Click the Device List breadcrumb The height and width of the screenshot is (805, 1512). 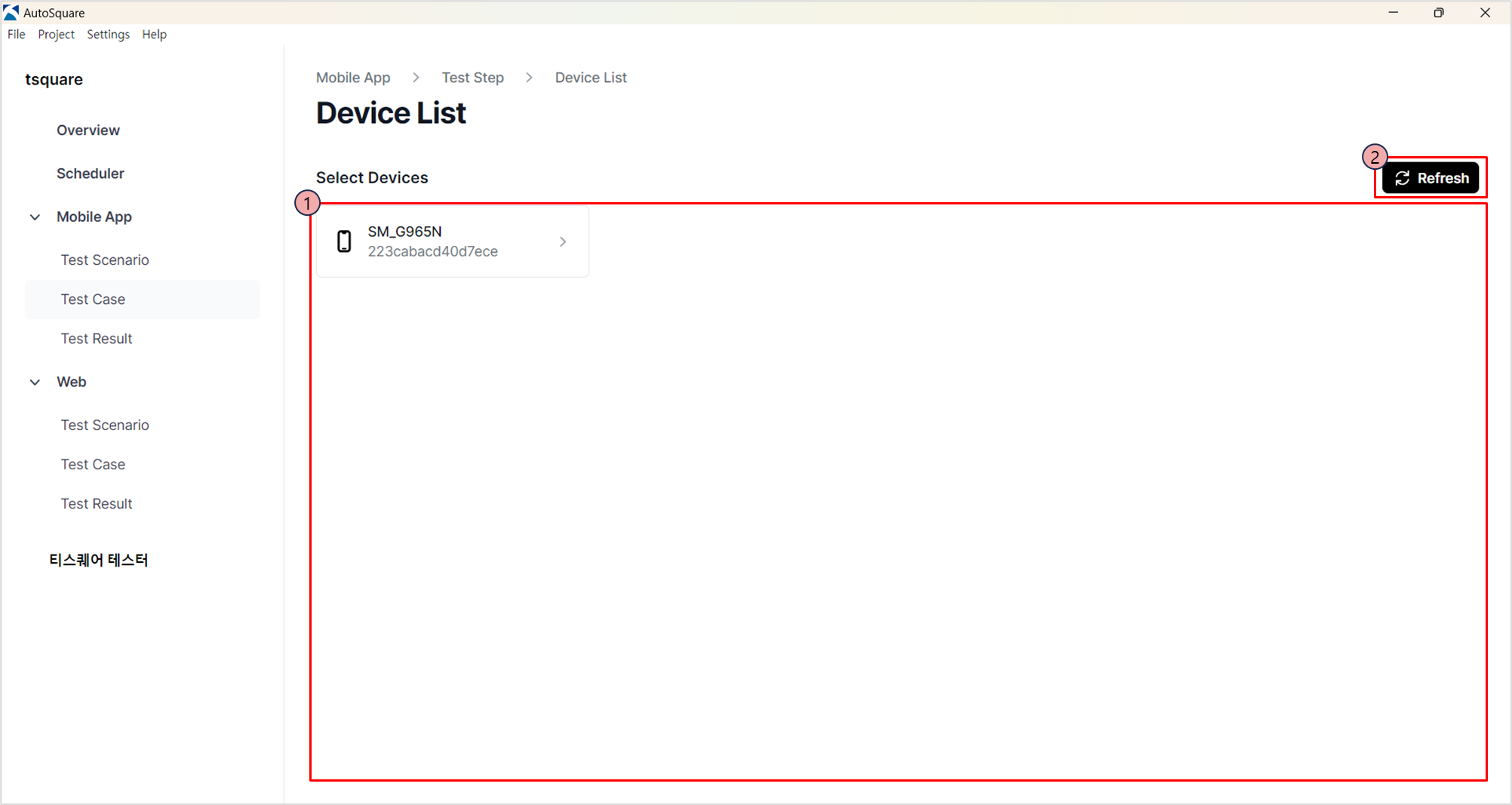tap(591, 78)
